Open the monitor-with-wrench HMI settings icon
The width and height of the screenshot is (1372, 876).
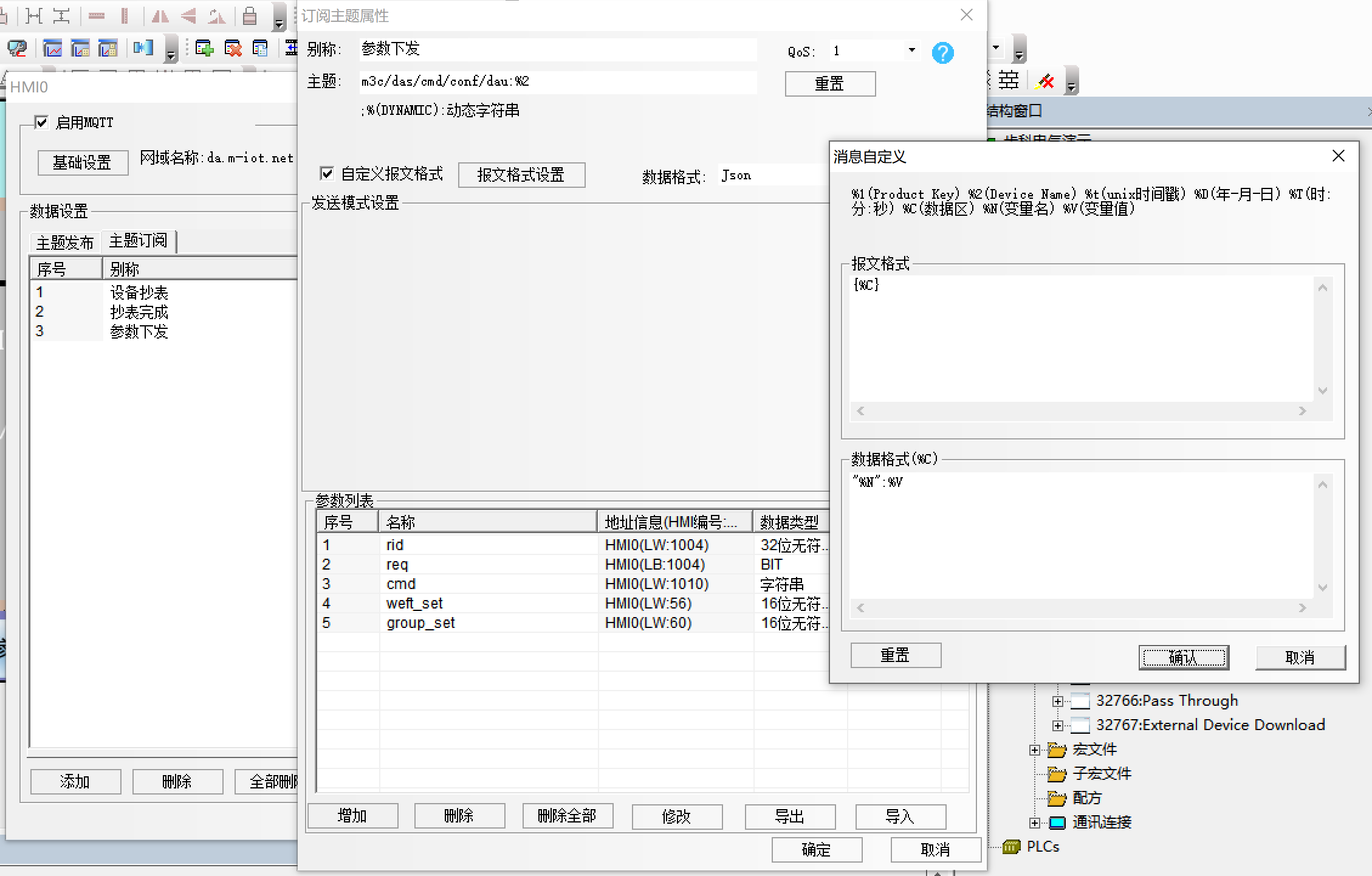[17, 48]
